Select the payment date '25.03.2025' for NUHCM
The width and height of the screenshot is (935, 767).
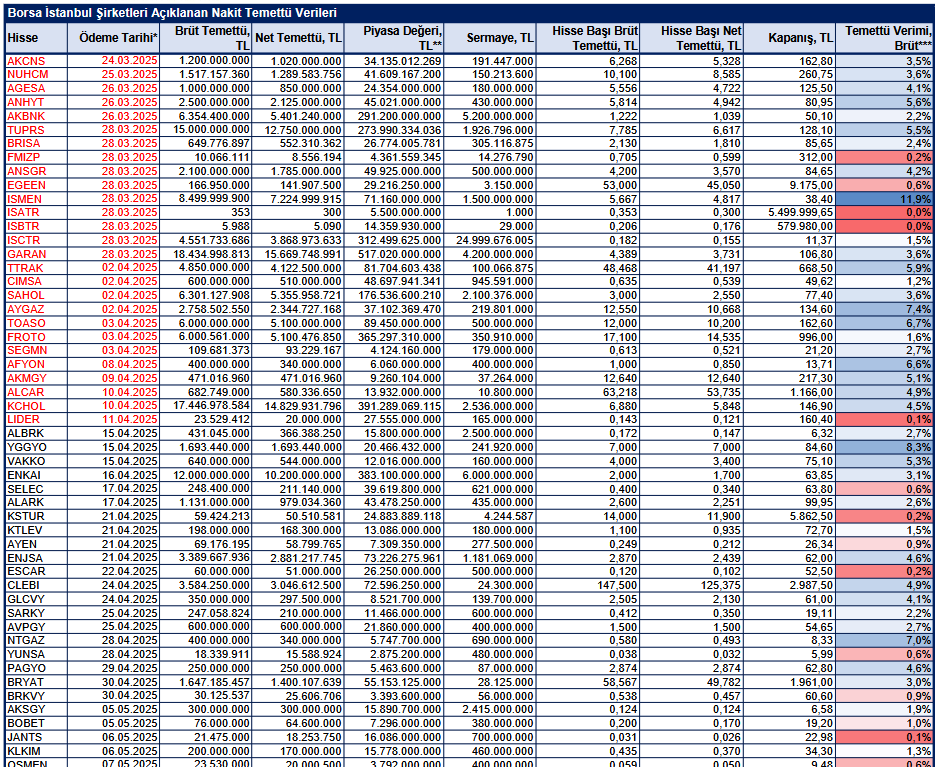tap(129, 74)
